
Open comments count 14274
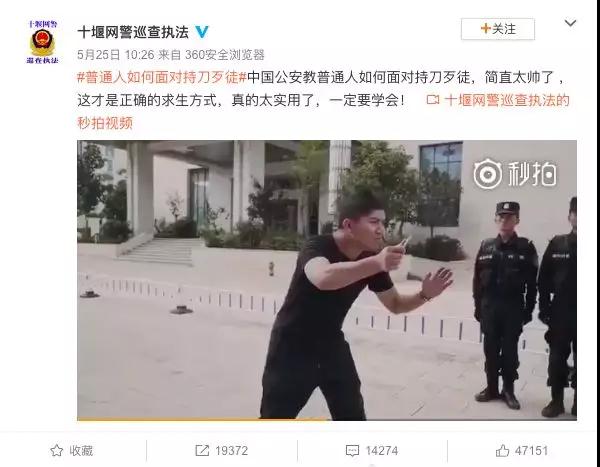pos(382,451)
